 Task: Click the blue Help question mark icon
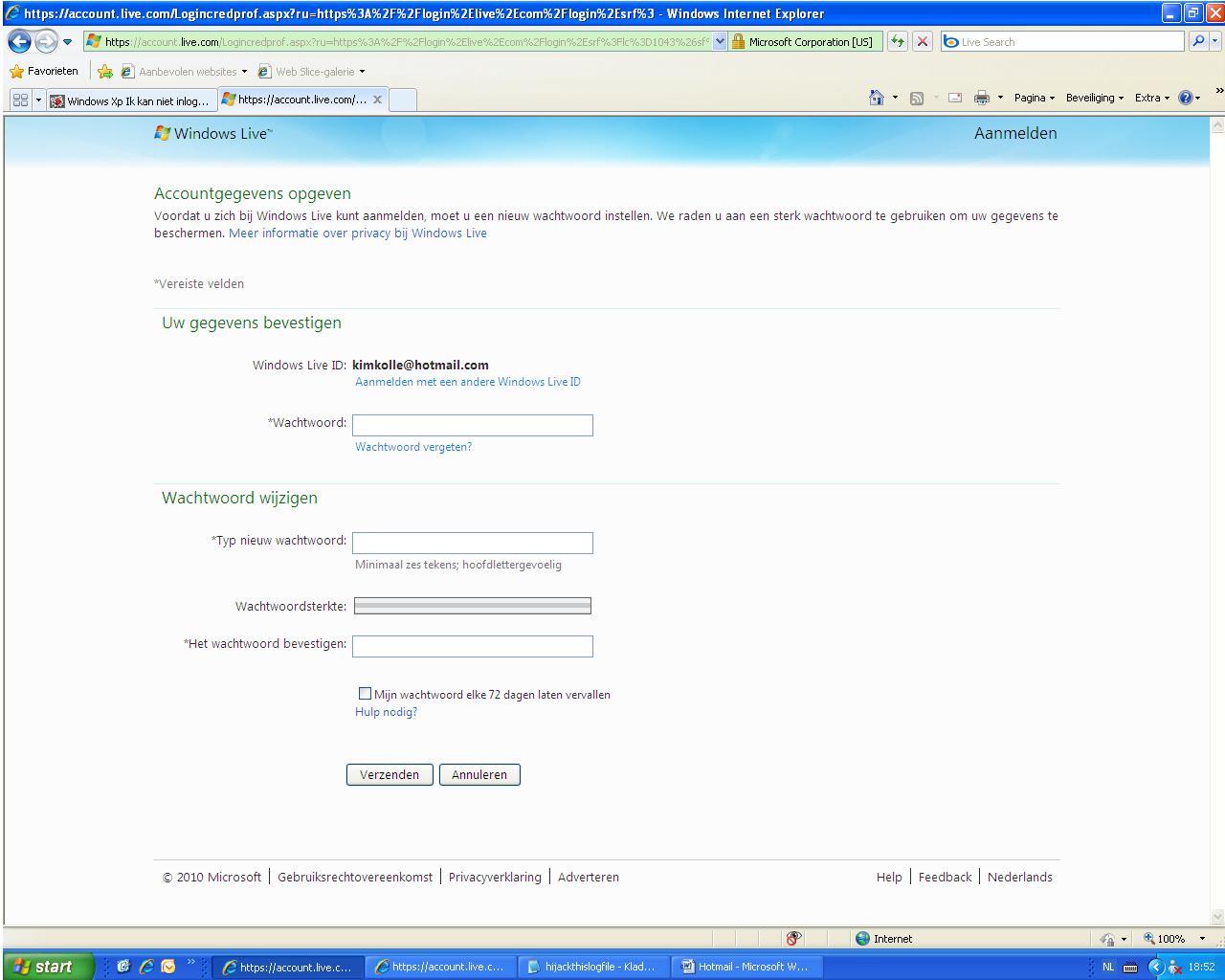pos(1186,98)
